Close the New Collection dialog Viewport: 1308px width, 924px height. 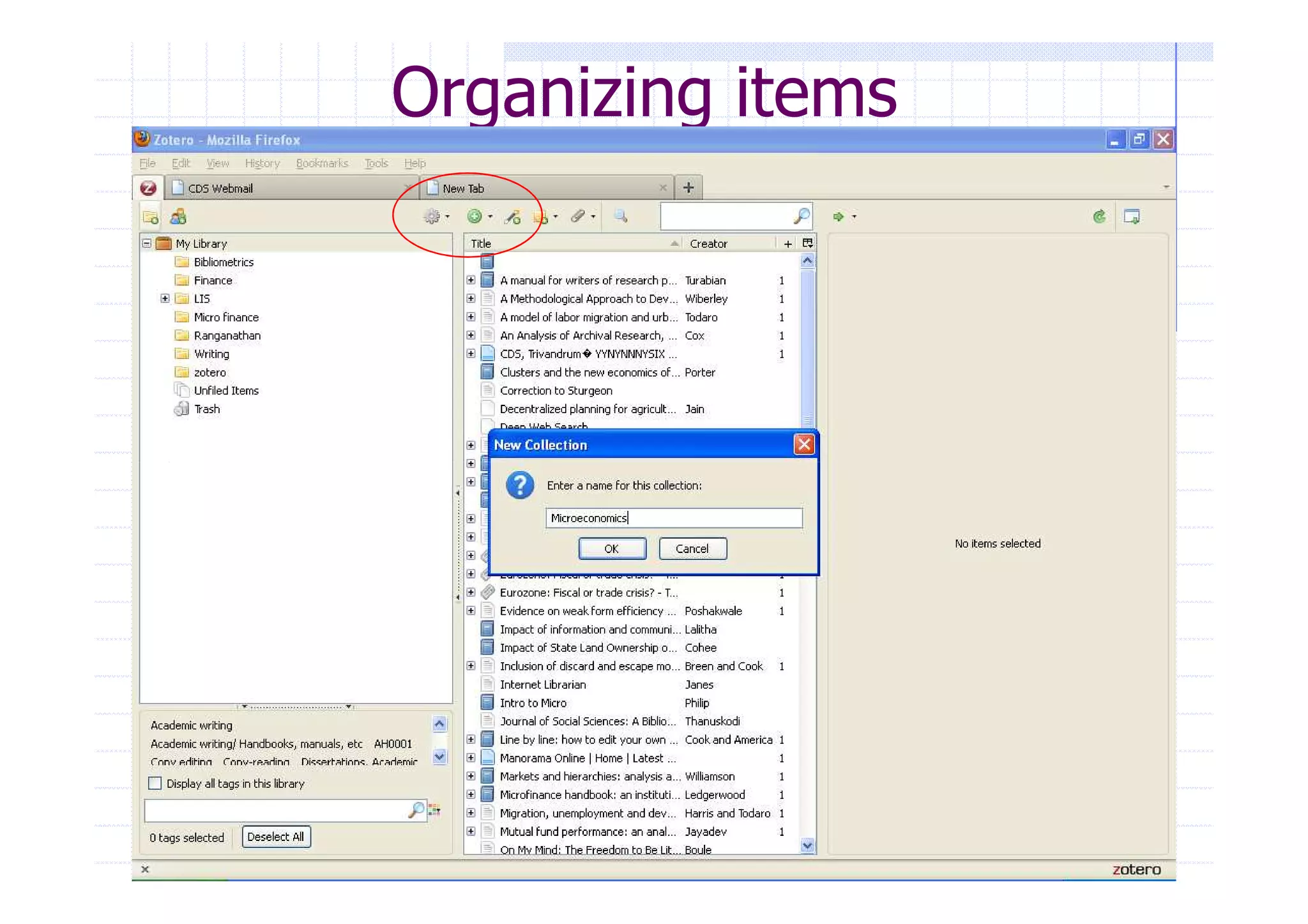[x=803, y=444]
